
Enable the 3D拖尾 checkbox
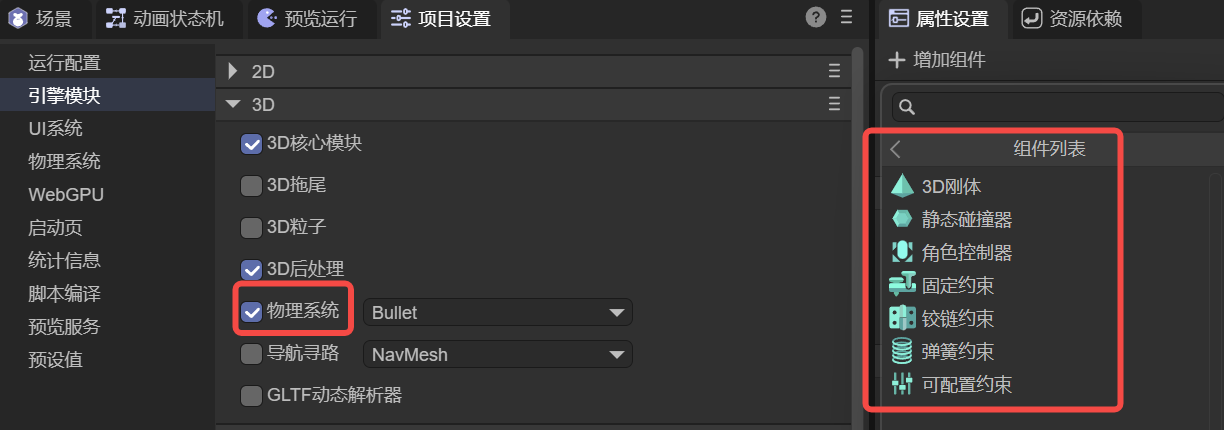tap(252, 186)
